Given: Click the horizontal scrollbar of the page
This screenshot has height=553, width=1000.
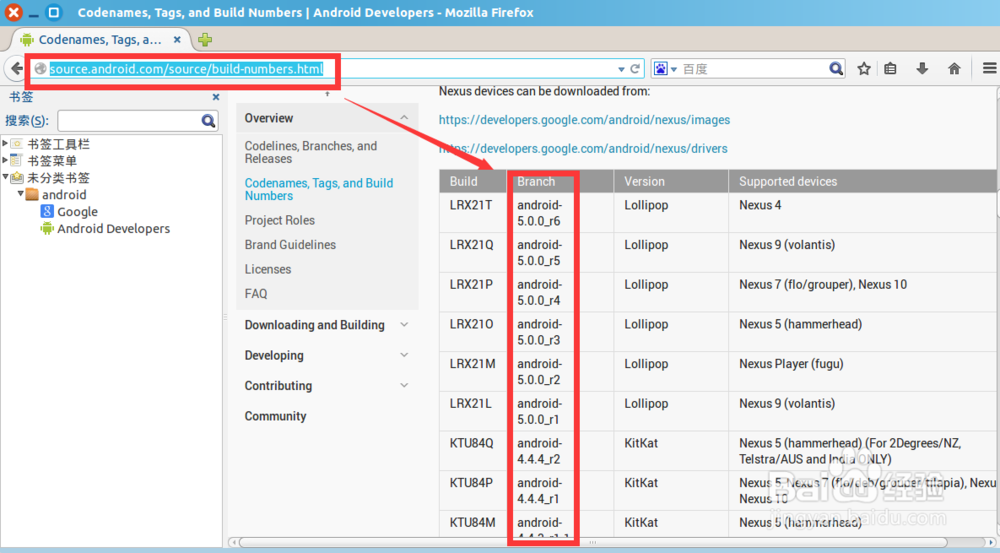Looking at the screenshot, I should pyautogui.click(x=593, y=542).
